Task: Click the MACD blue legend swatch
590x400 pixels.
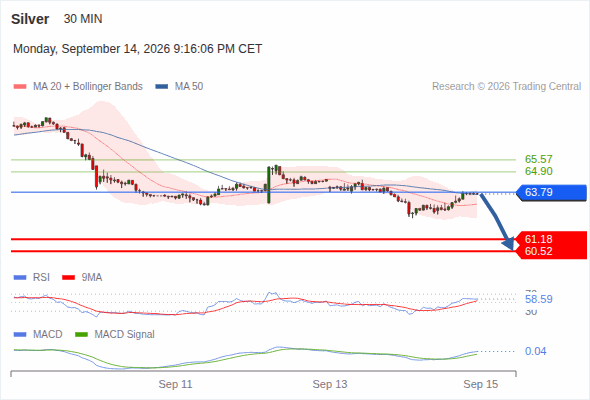Action: (x=20, y=335)
